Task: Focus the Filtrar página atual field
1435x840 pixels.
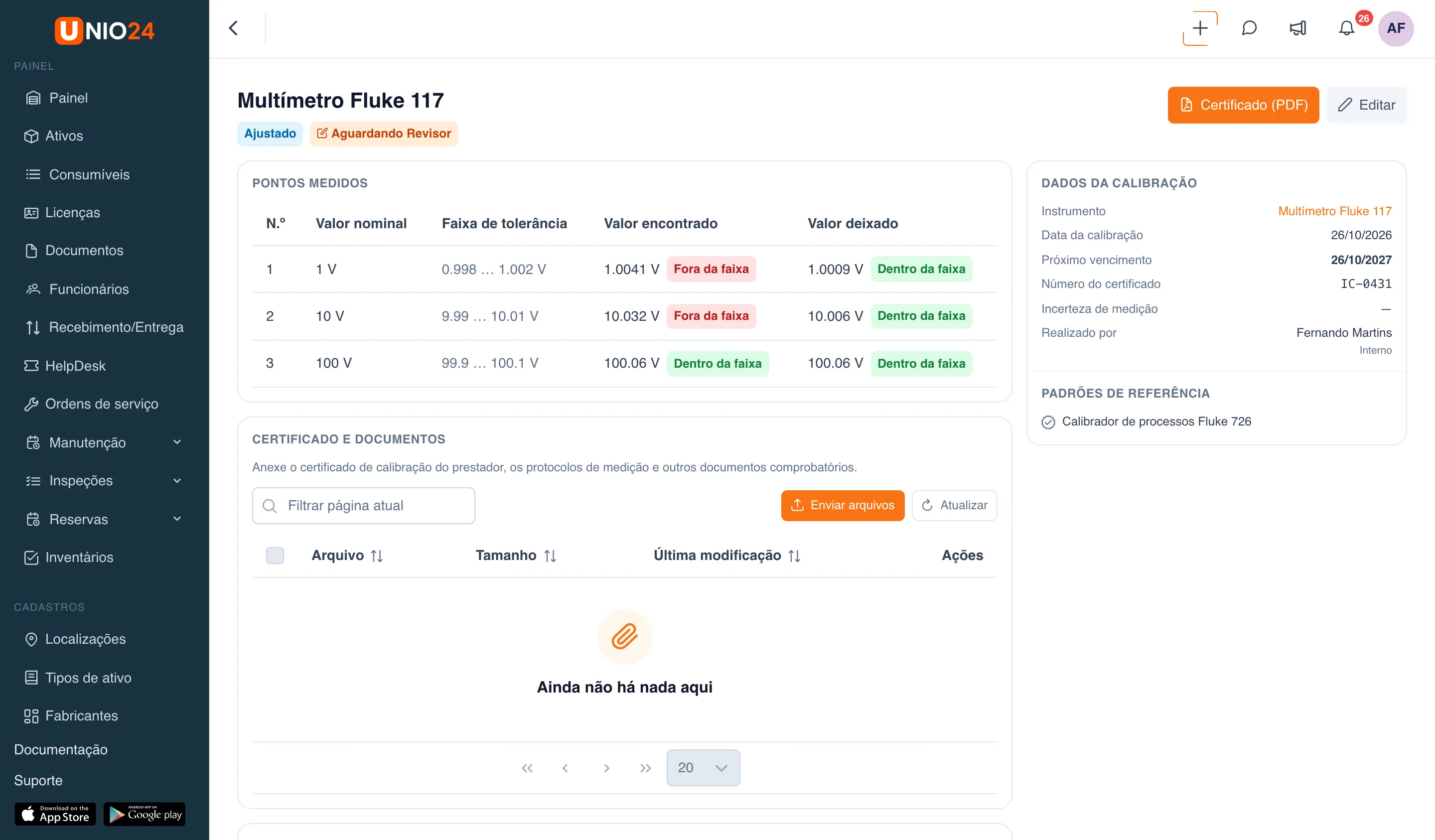Action: coord(363,506)
